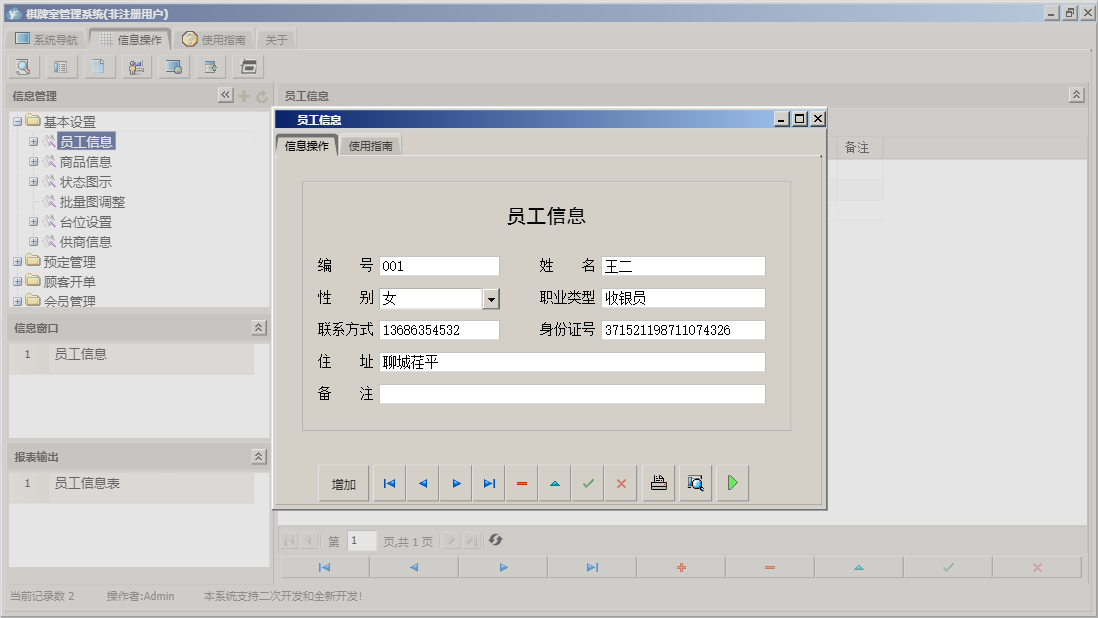This screenshot has width=1098, height=618.
Task: Click the 增加 button to add an employee
Action: 342,482
